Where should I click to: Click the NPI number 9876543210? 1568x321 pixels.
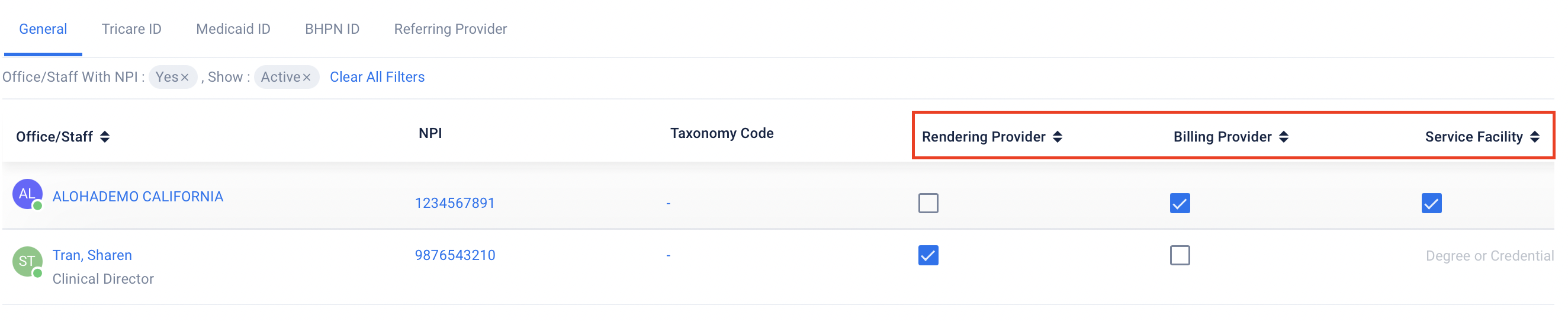coord(455,255)
